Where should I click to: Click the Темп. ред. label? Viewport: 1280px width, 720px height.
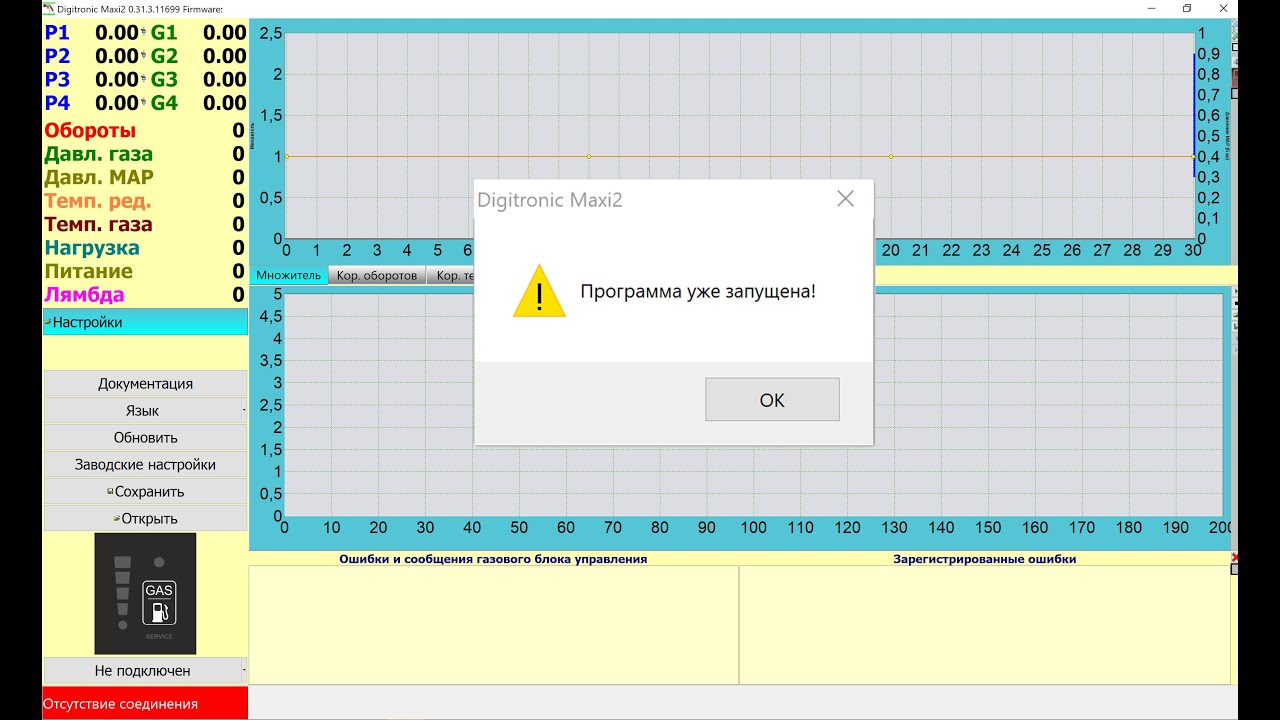coord(98,201)
